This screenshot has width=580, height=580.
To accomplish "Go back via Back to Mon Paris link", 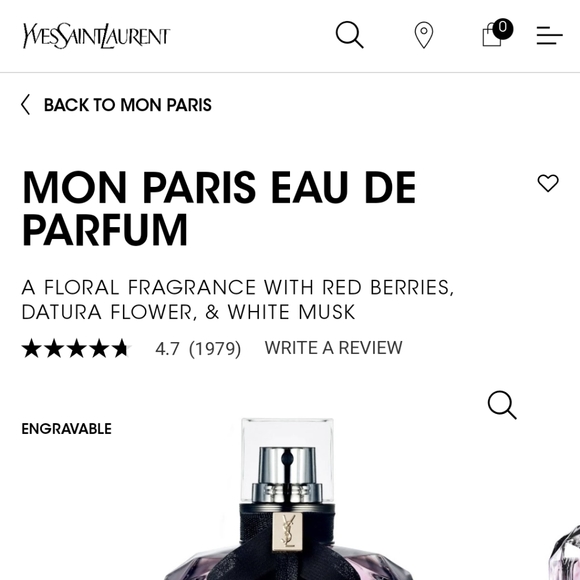I will [128, 105].
